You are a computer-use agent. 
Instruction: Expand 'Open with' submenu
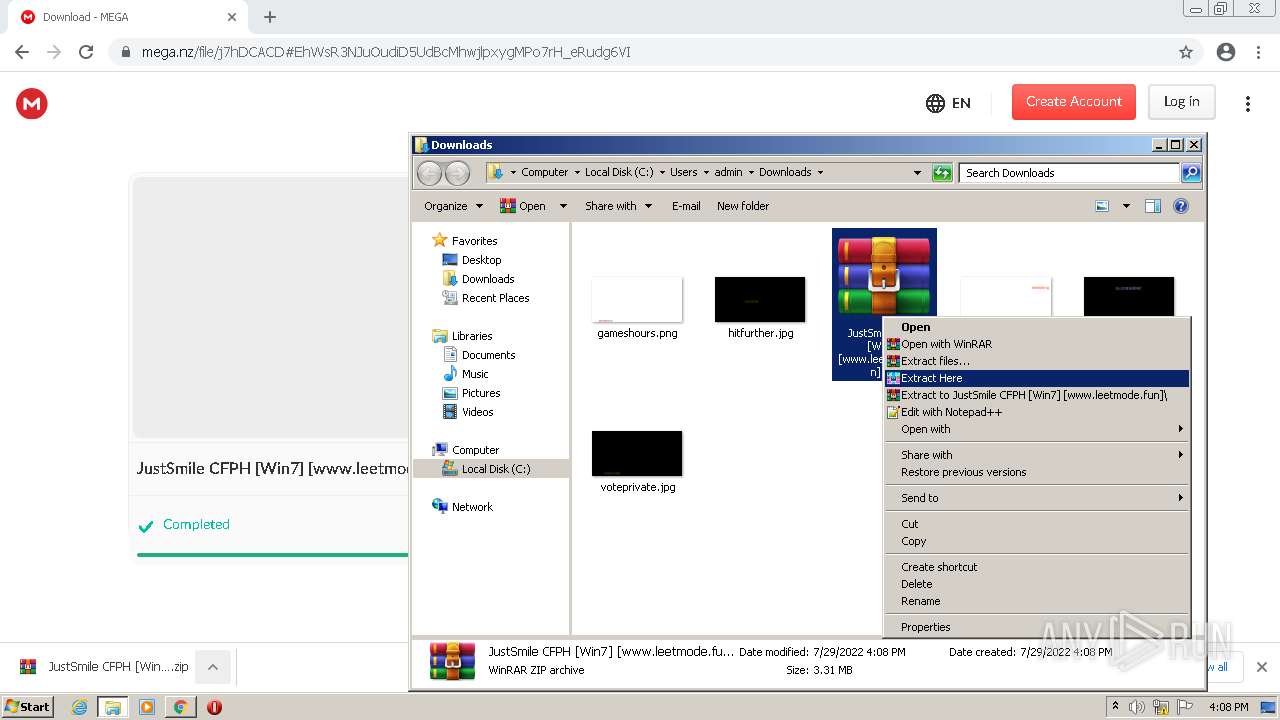pyautogui.click(x=1036, y=429)
